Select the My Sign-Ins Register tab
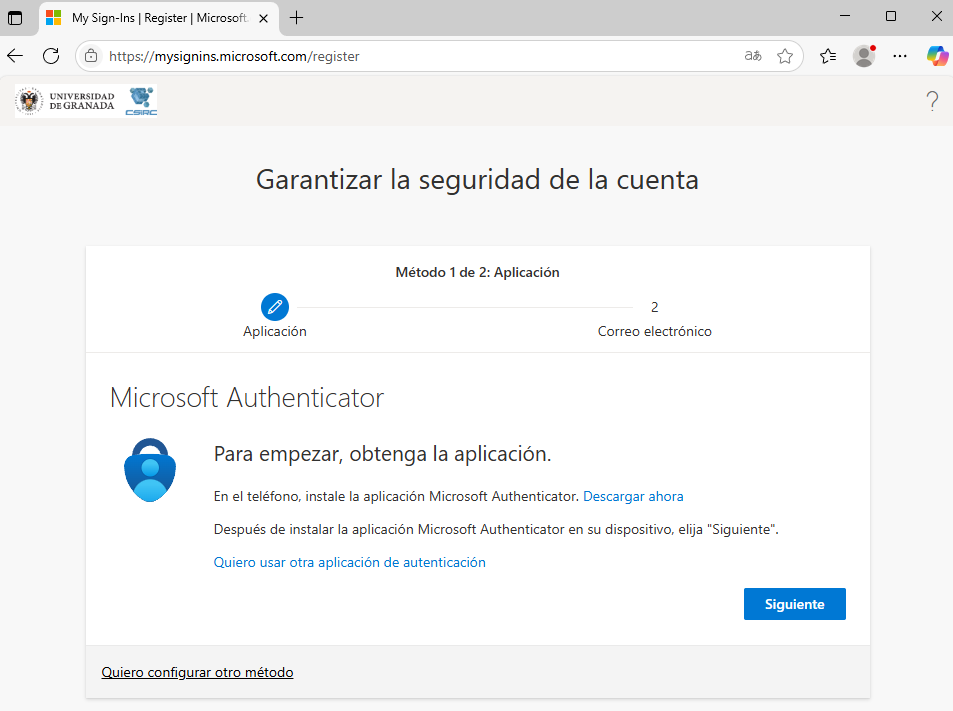 point(159,18)
